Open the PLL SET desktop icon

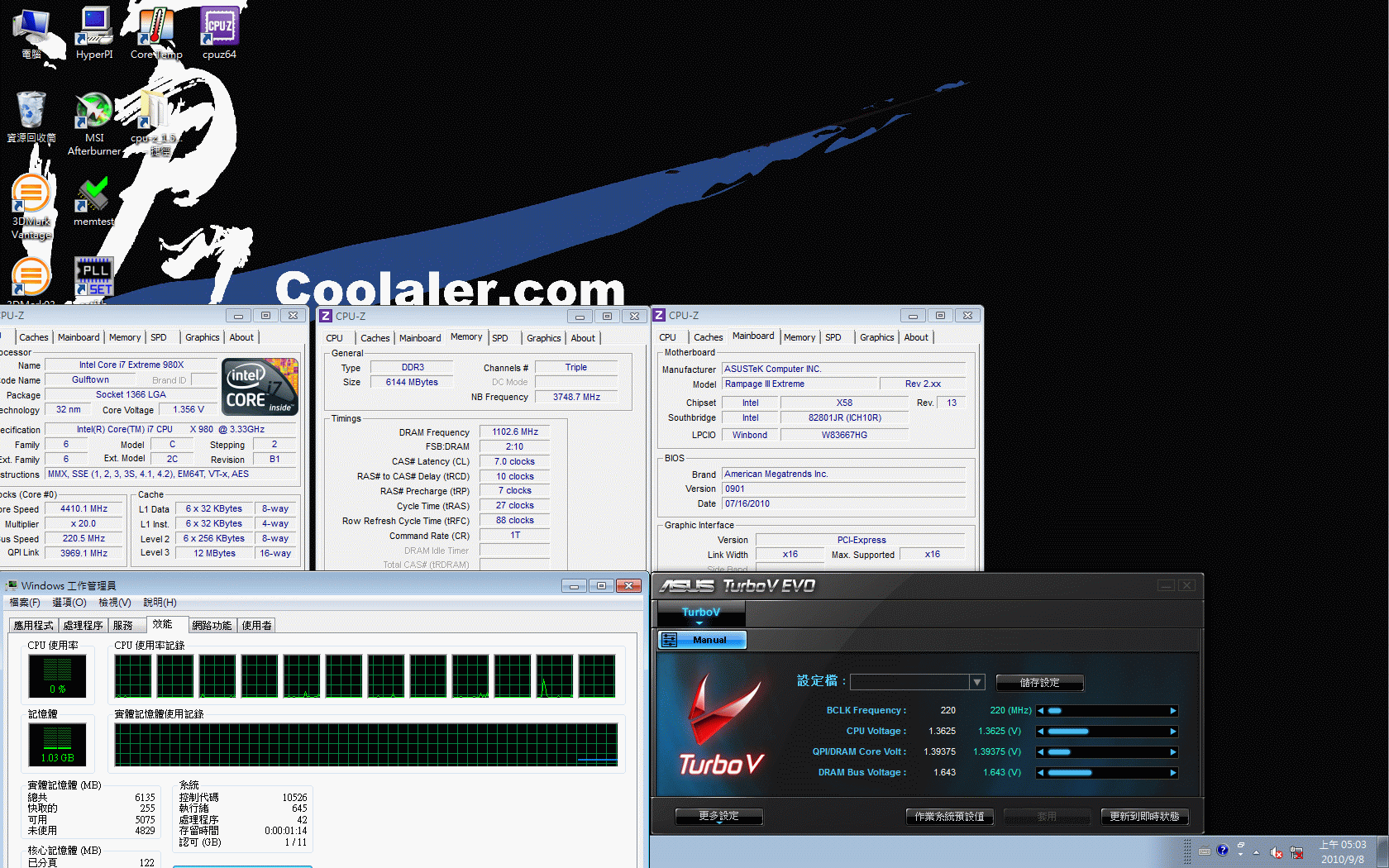[94, 276]
